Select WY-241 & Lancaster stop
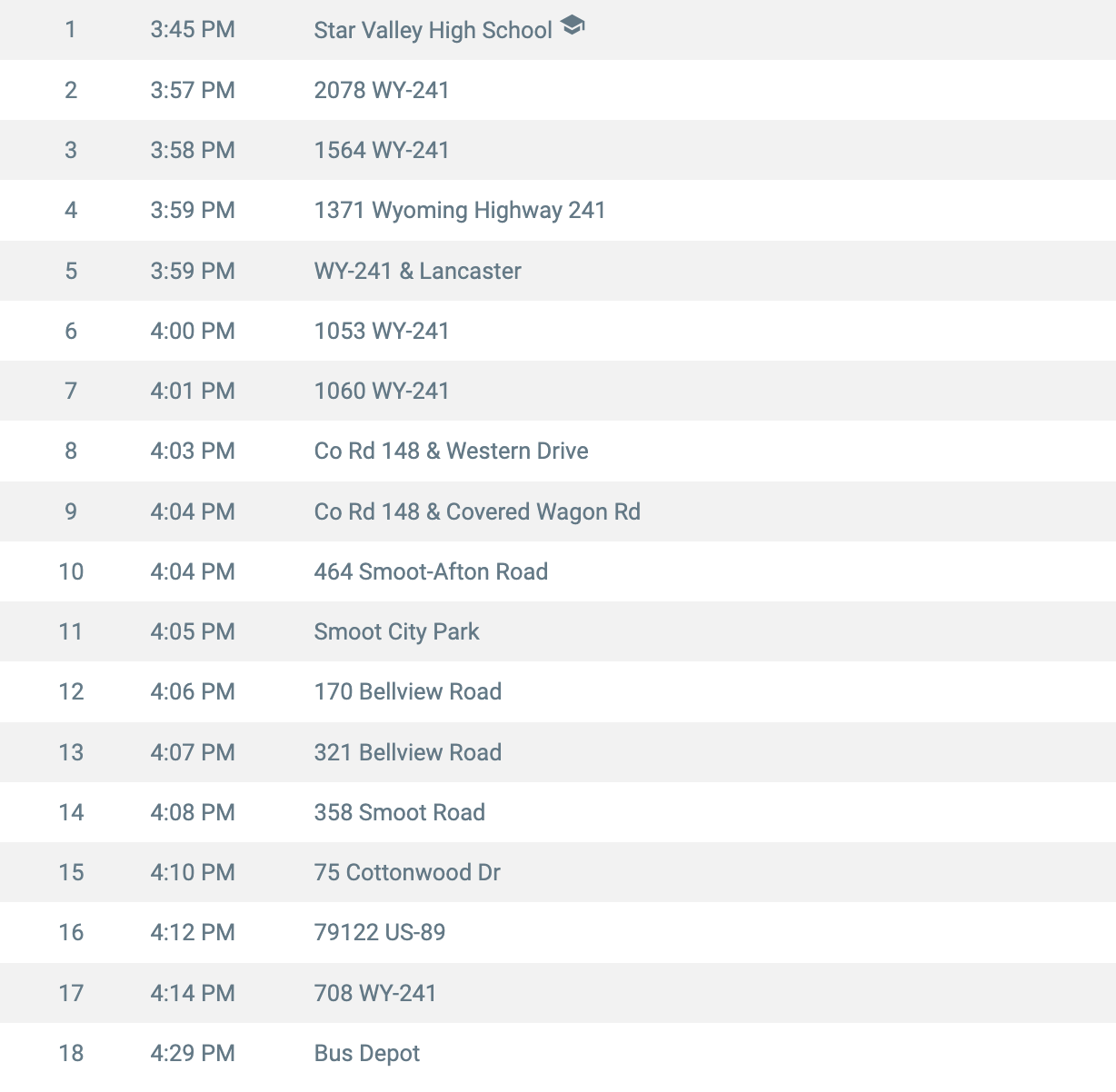This screenshot has width=1116, height=1092. 417,271
